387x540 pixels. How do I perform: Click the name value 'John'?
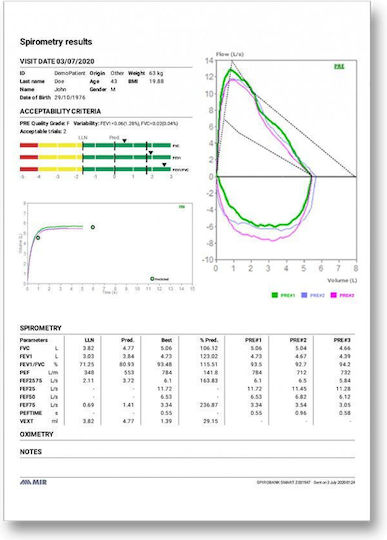pos(60,89)
